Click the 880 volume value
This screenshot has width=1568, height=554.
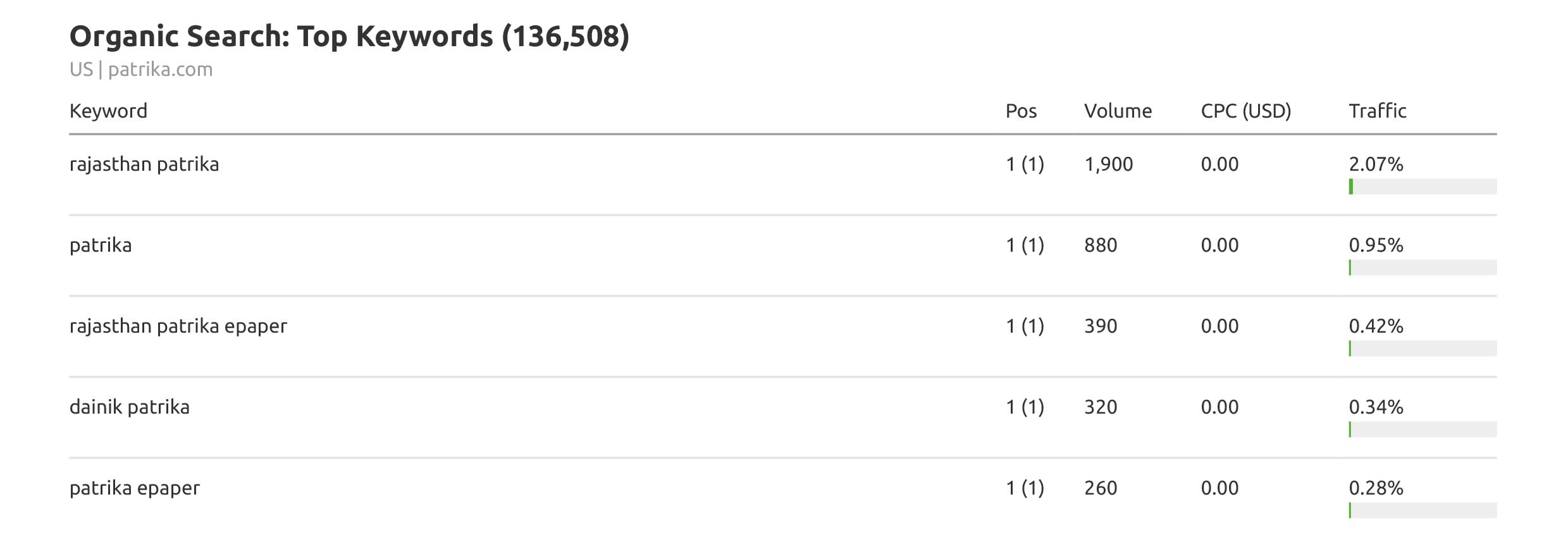(1101, 245)
